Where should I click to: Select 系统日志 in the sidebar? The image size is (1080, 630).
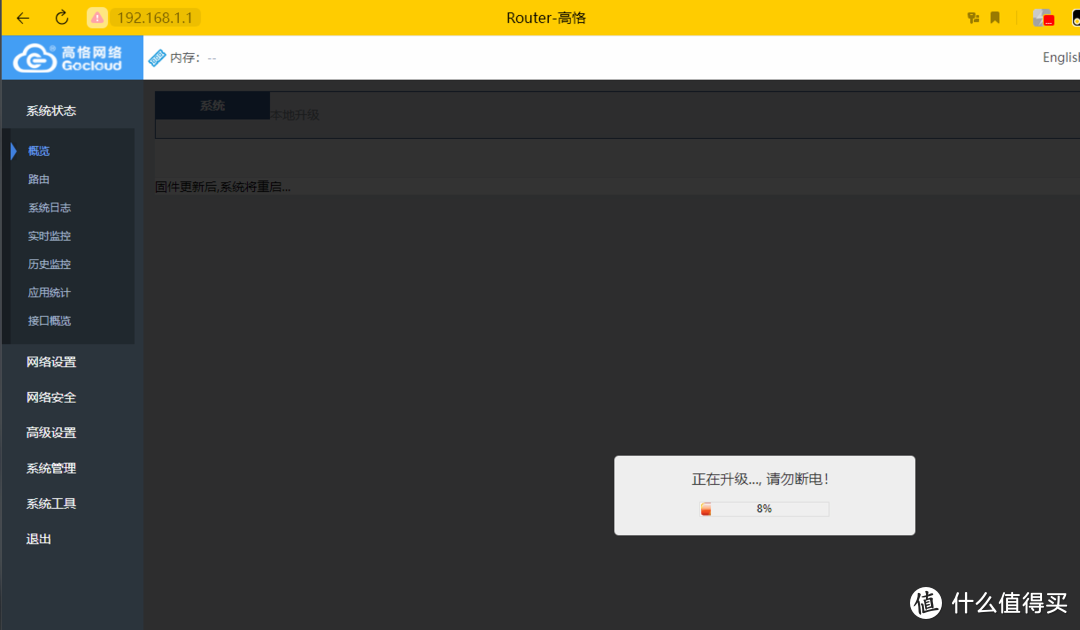tap(49, 208)
